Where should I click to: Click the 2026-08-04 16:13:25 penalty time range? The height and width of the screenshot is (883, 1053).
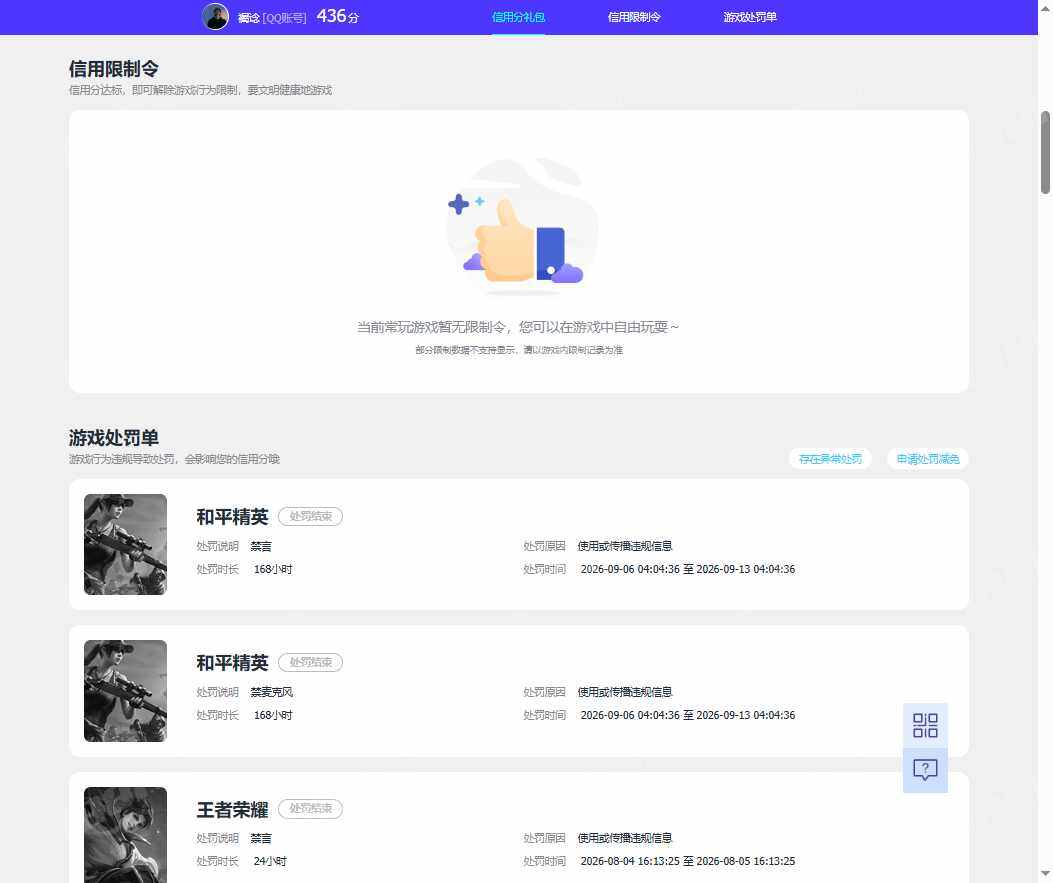coord(688,862)
